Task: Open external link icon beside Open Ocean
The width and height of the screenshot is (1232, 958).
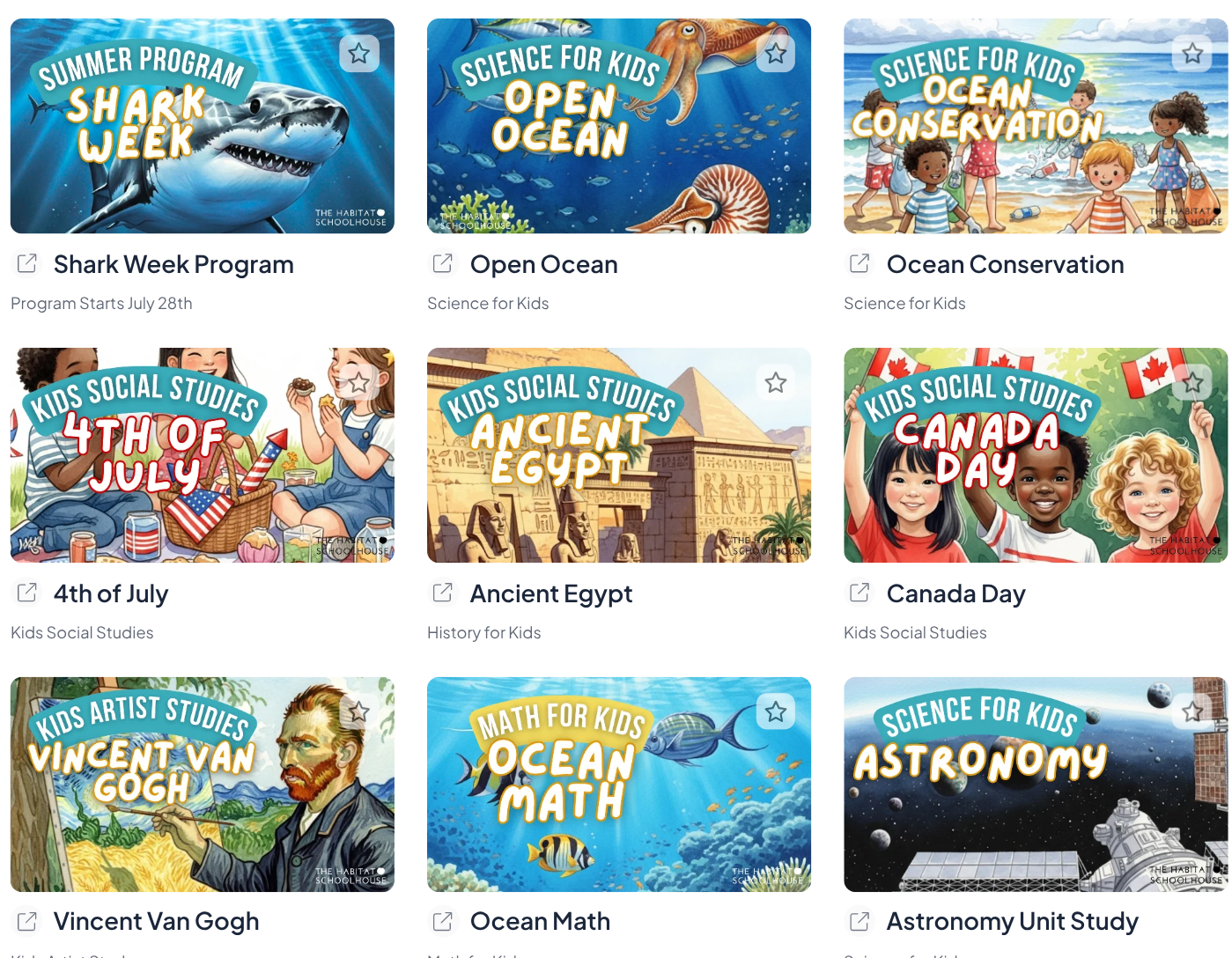Action: (x=443, y=263)
